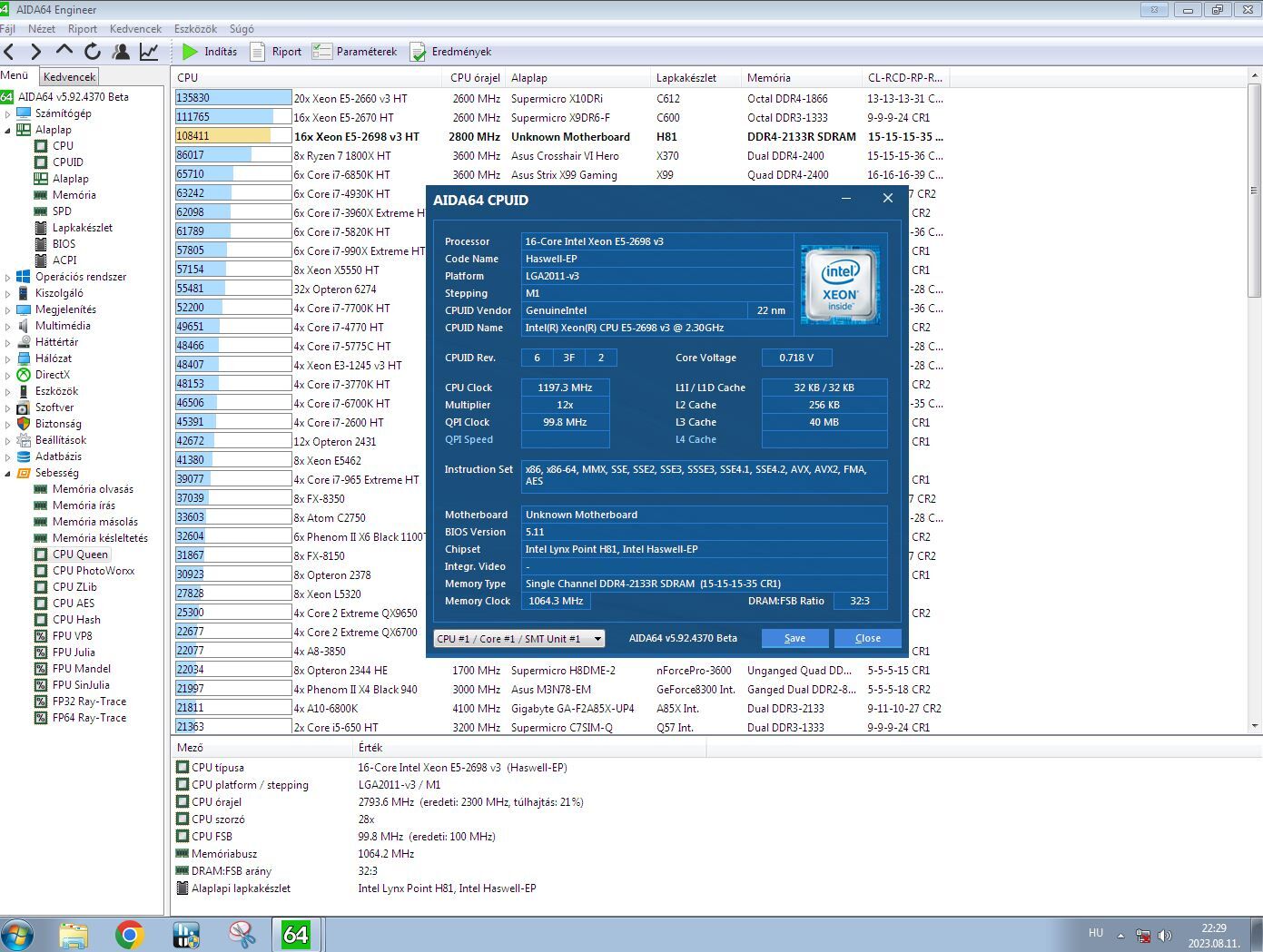Open Eredmények from the toolbar
The width and height of the screenshot is (1263, 952).
(451, 52)
